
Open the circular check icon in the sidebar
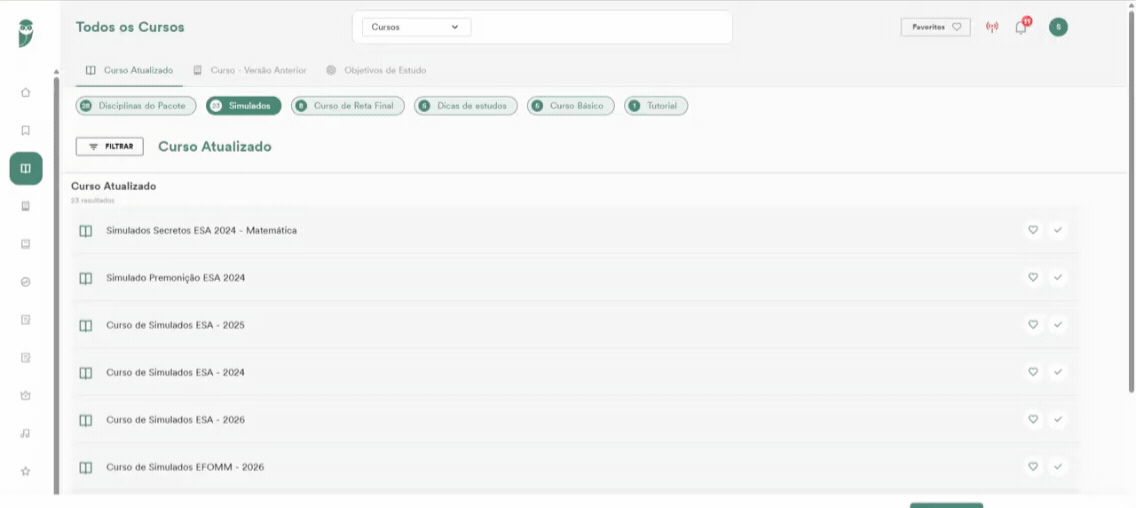[25, 282]
